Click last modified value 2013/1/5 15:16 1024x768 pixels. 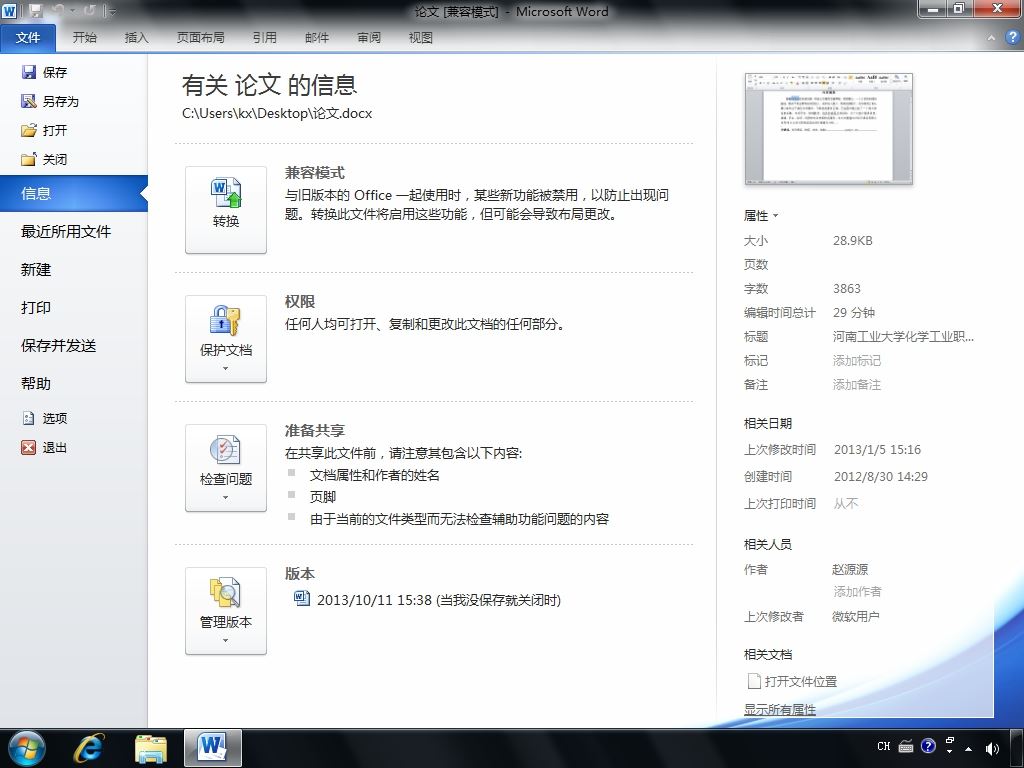(x=877, y=449)
